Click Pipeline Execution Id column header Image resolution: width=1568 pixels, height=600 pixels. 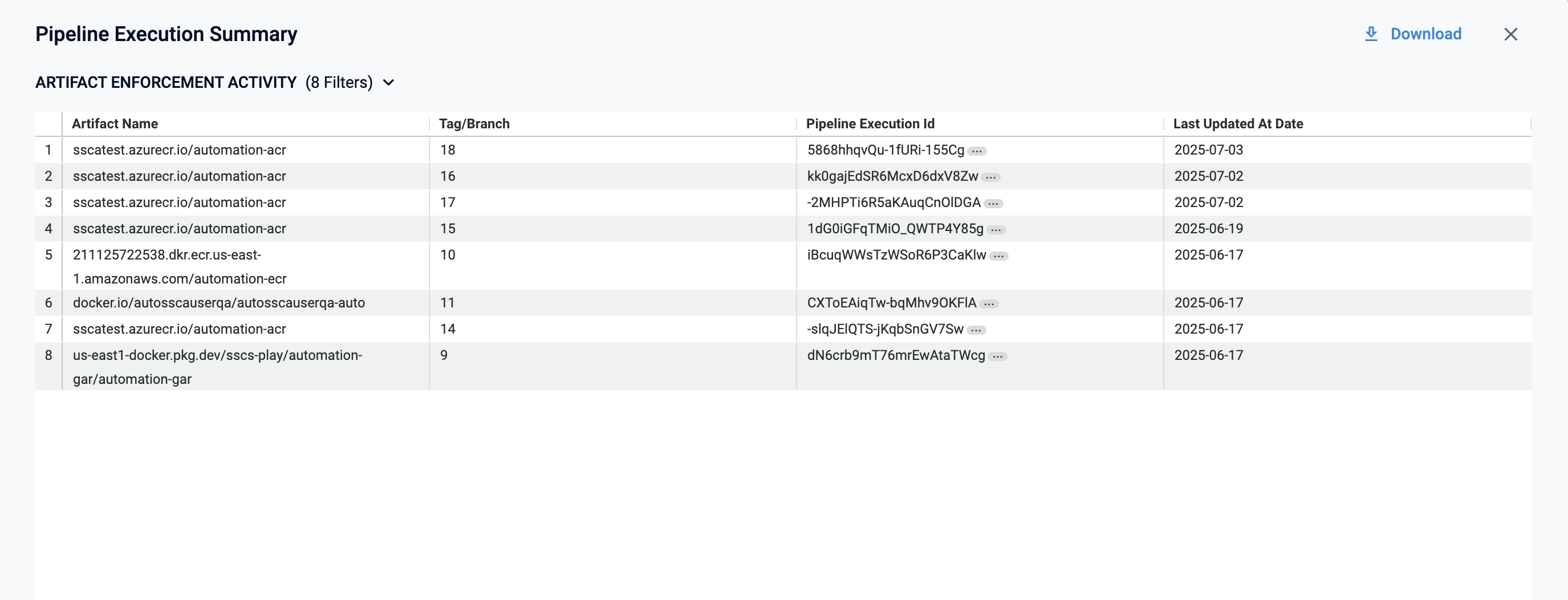tap(870, 124)
